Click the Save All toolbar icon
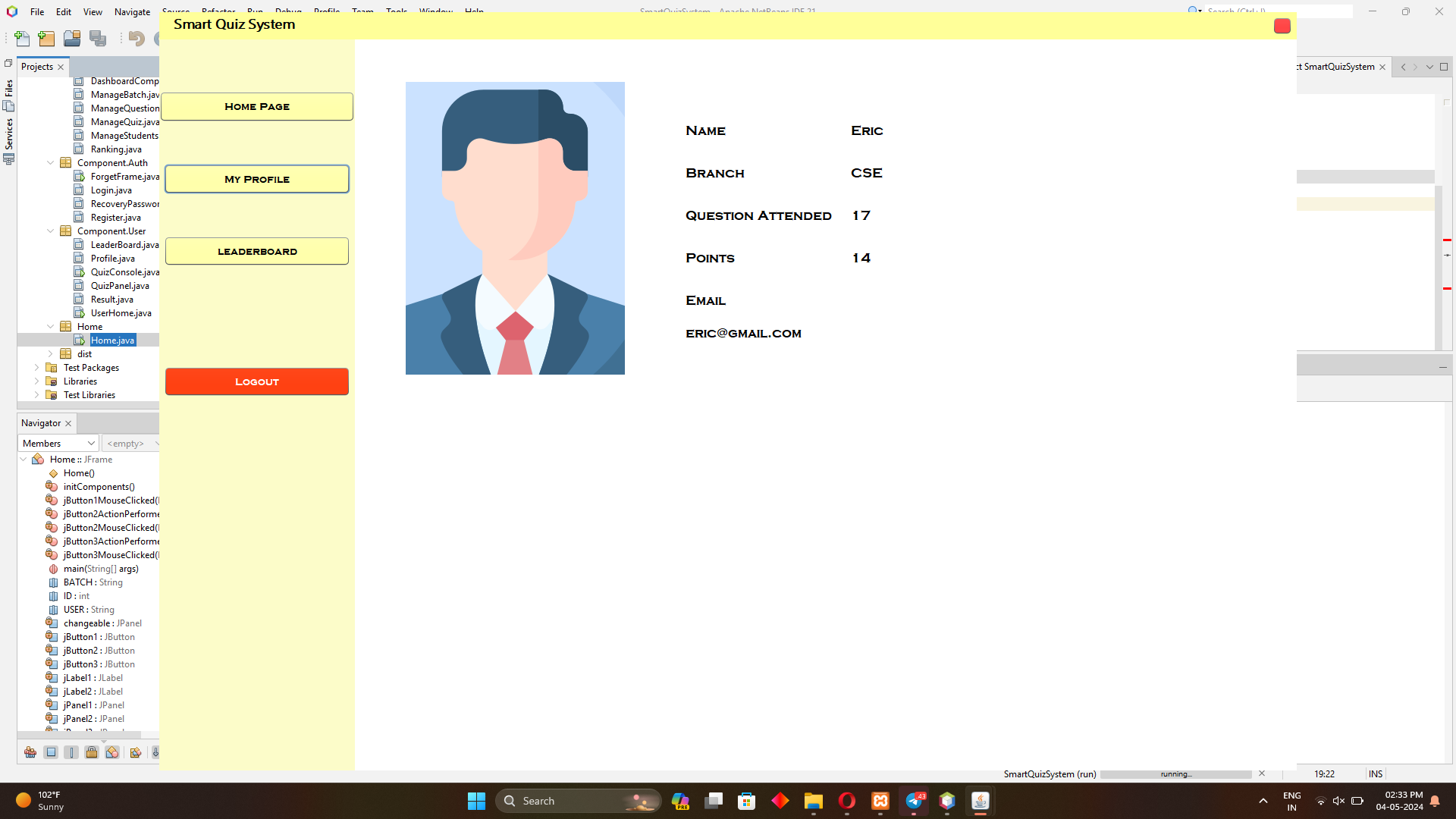1456x819 pixels. [x=98, y=39]
